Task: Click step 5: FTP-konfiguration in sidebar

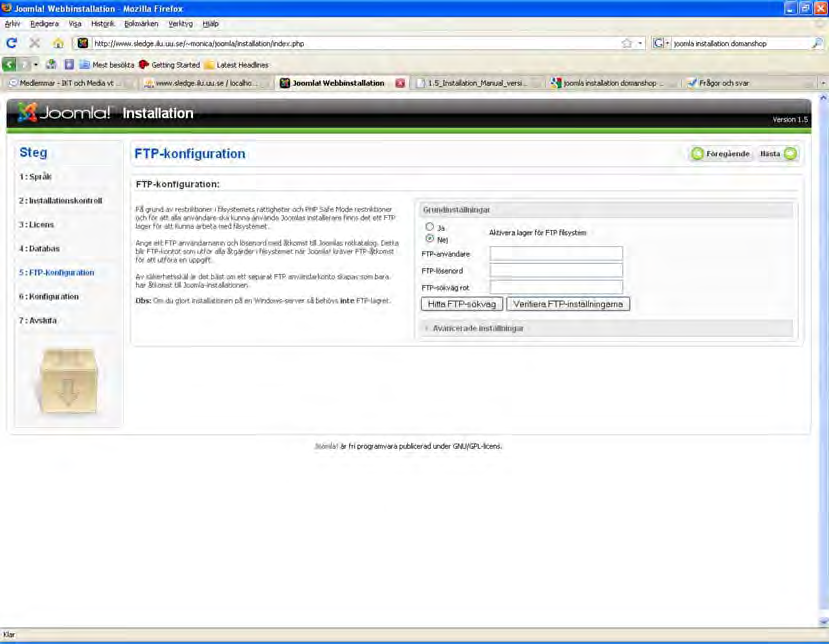Action: (x=57, y=273)
